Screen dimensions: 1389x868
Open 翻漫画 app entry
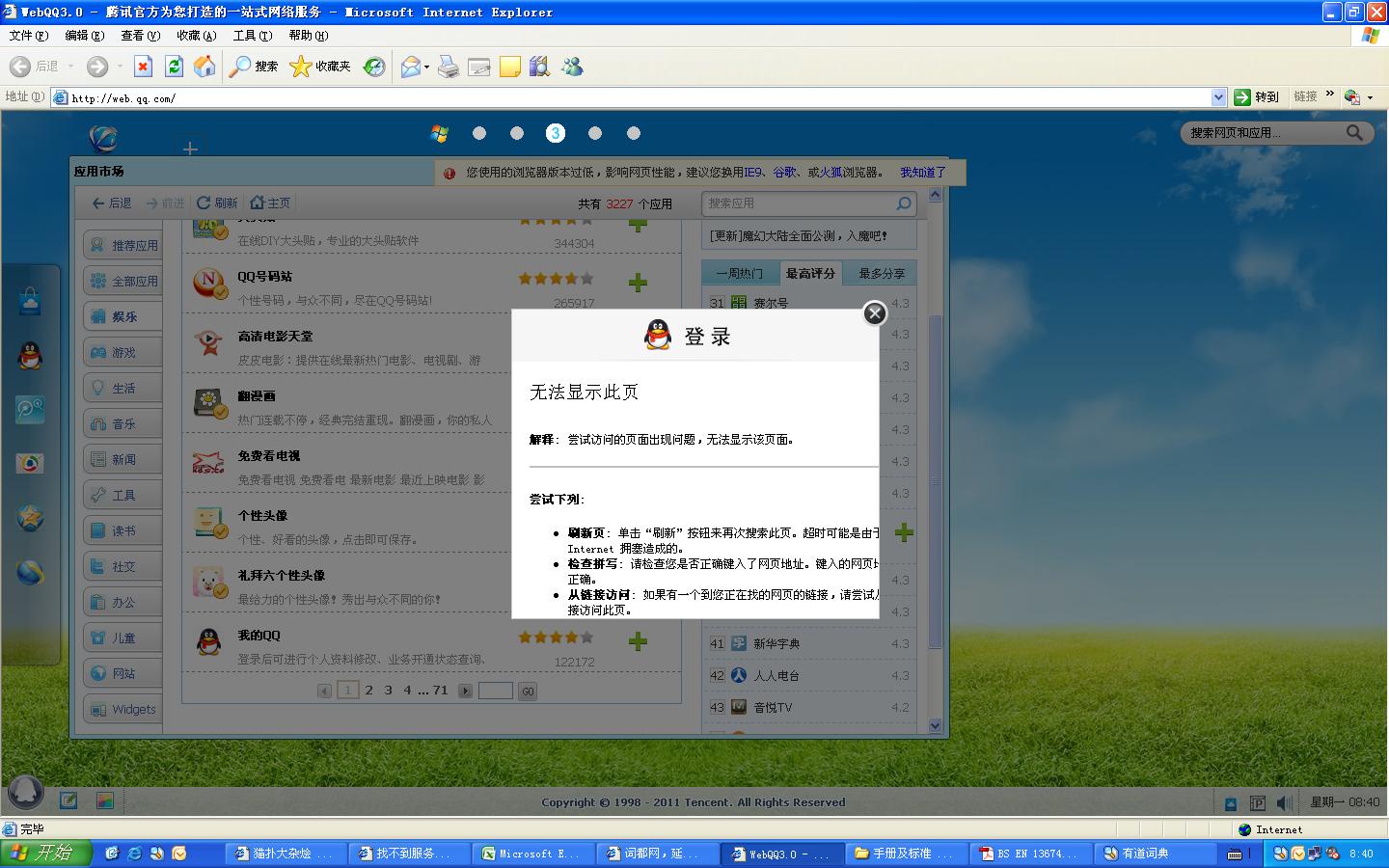[257, 396]
